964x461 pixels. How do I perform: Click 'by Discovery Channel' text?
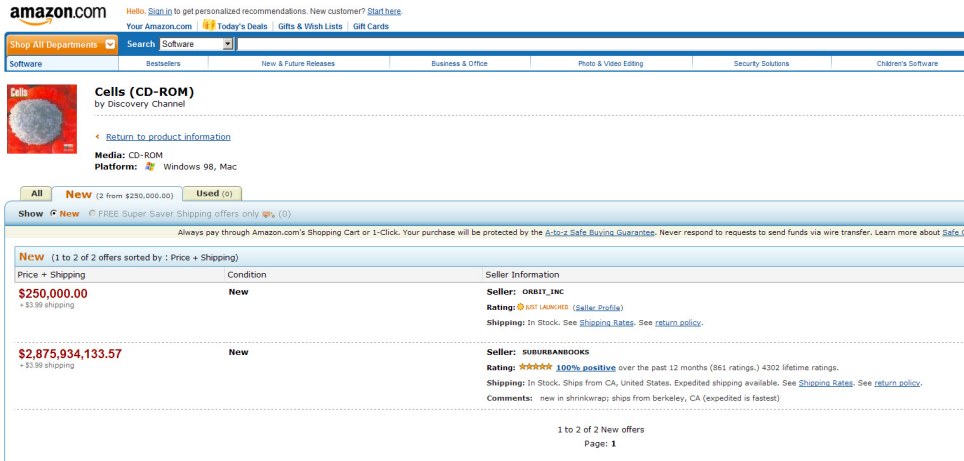point(140,104)
